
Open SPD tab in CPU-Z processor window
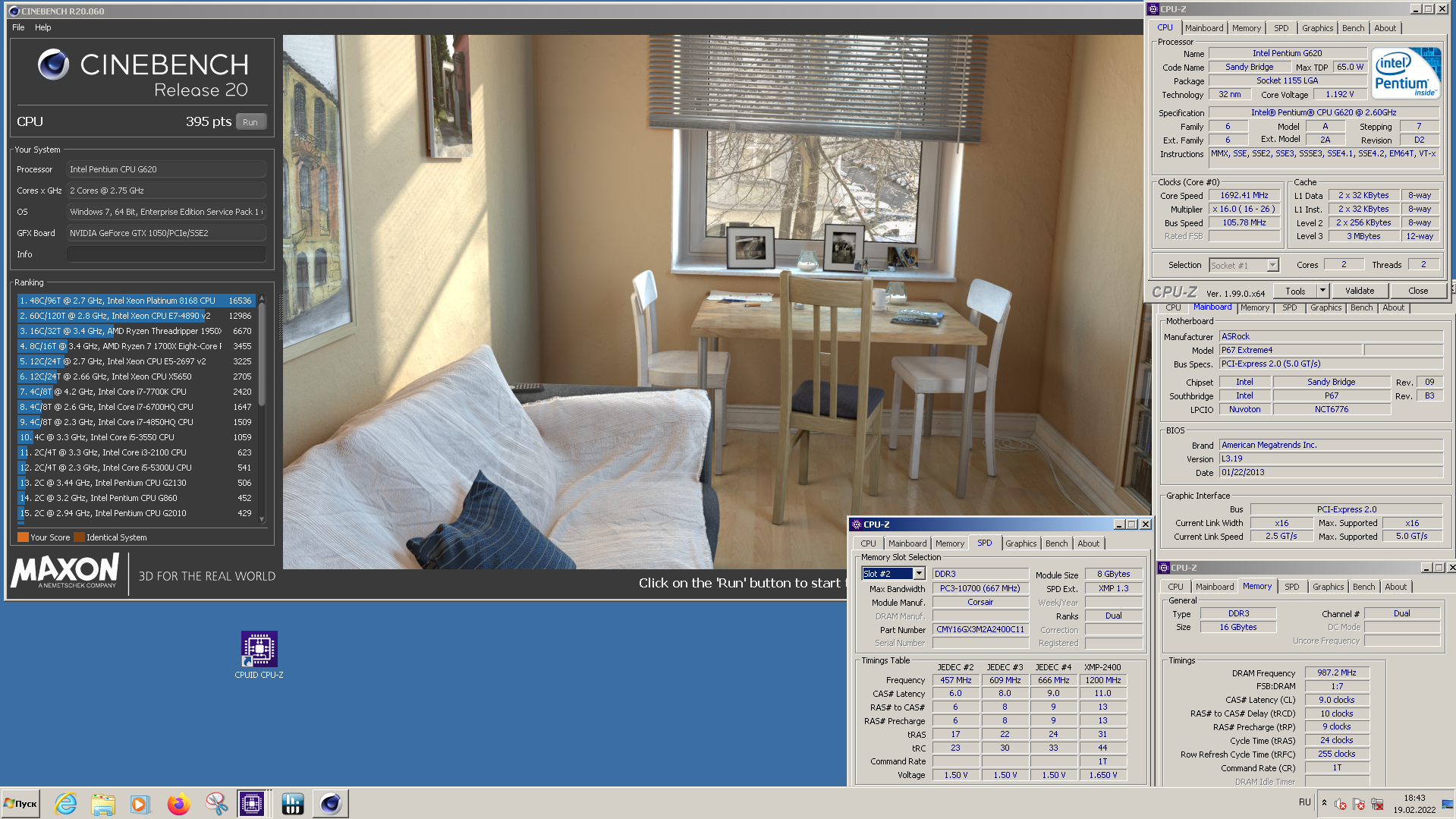(1281, 28)
